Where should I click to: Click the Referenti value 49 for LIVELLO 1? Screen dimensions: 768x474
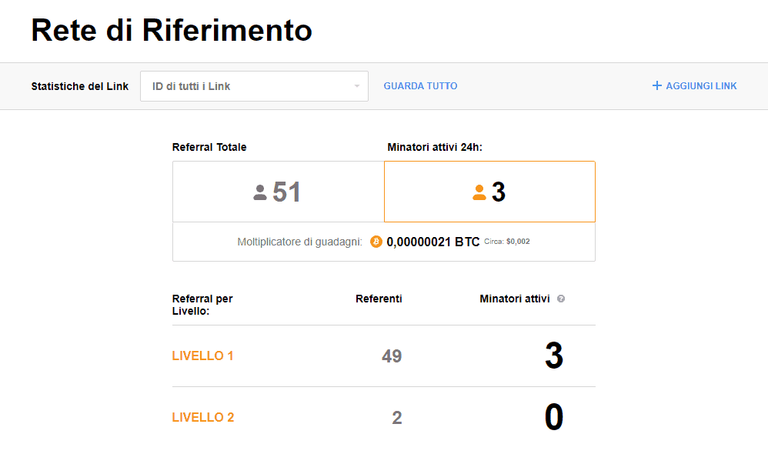[x=392, y=356]
